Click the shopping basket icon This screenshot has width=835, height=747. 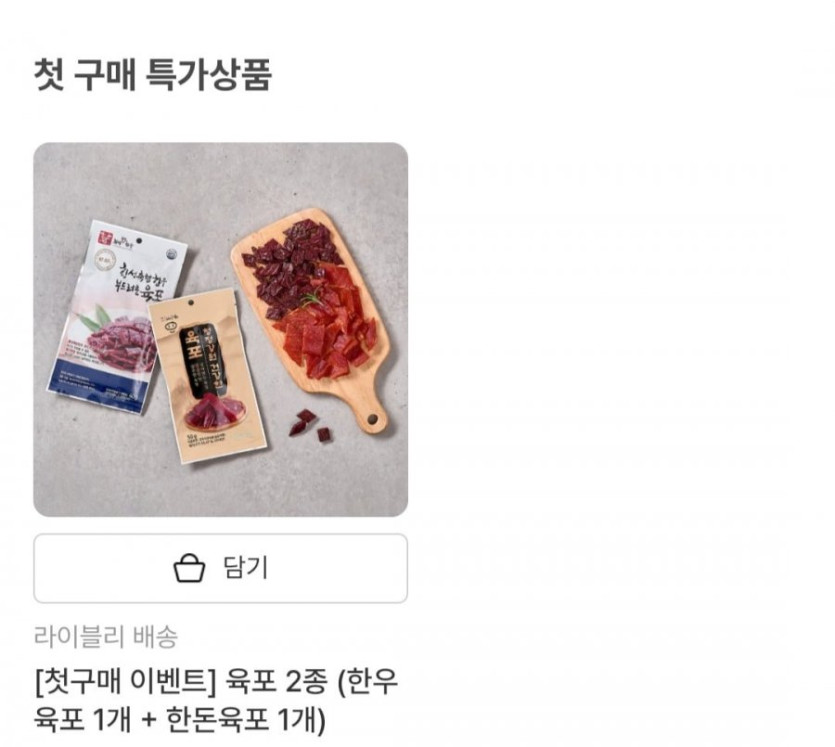(x=189, y=568)
